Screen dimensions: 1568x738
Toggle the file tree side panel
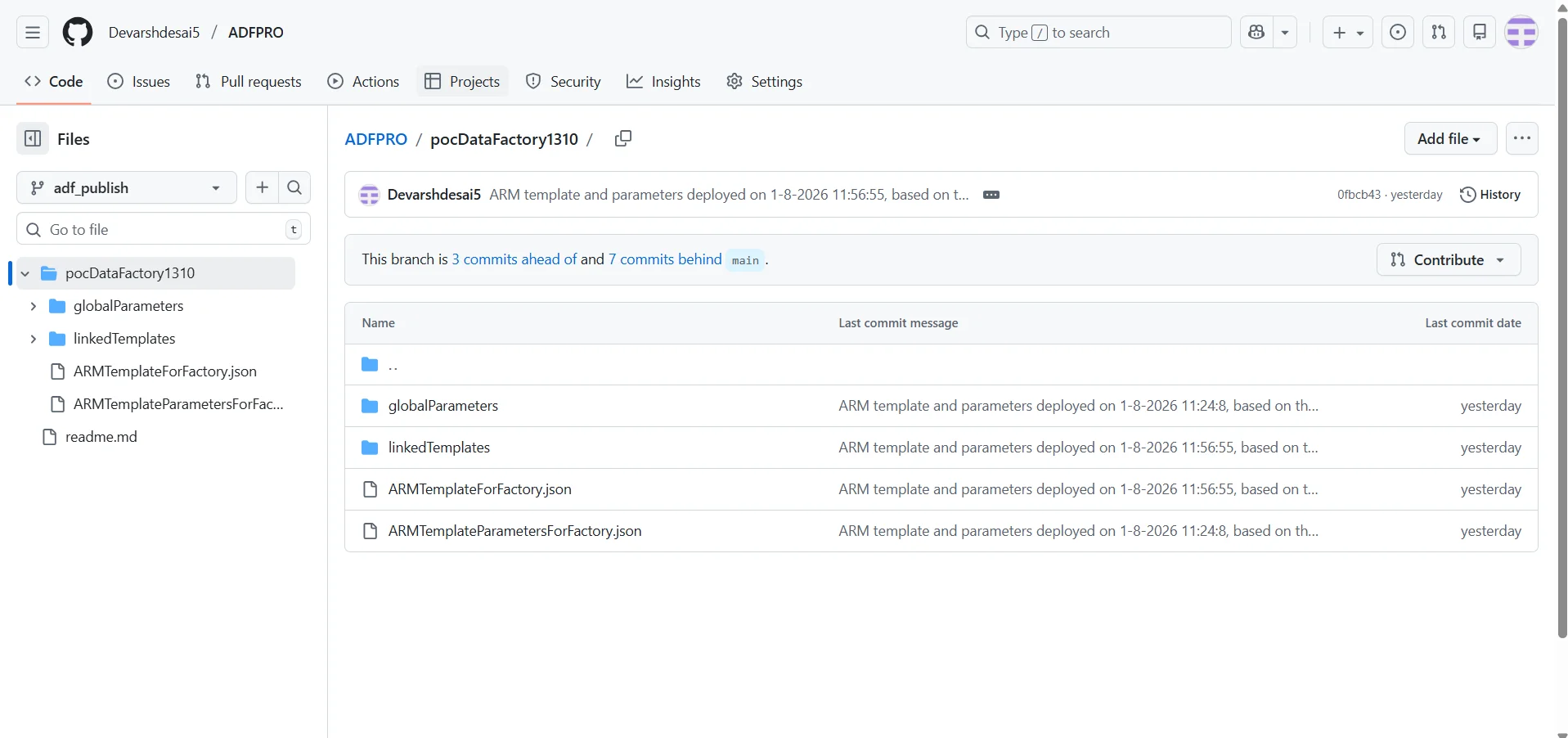[33, 139]
